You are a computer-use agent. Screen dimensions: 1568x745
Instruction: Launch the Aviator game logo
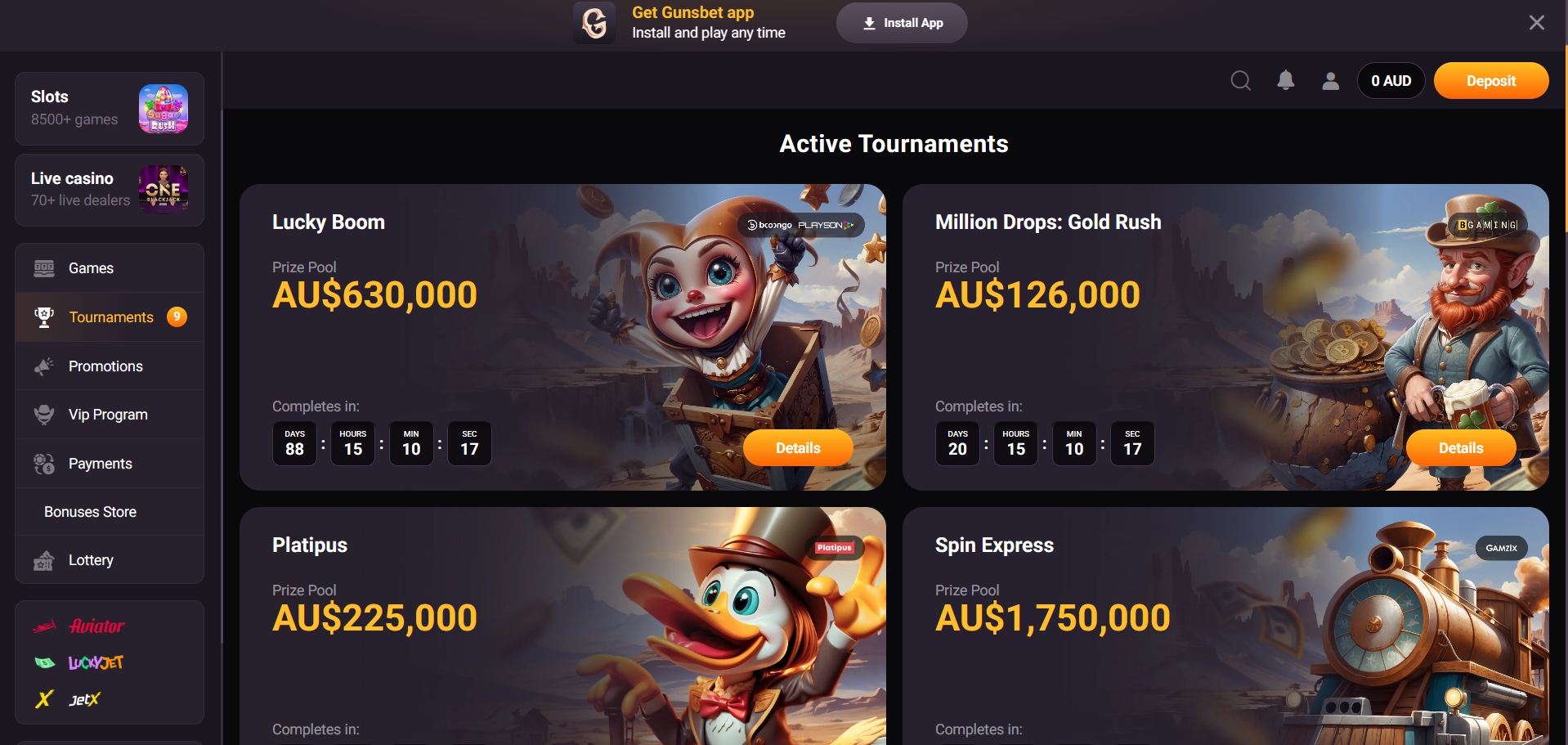[x=80, y=626]
